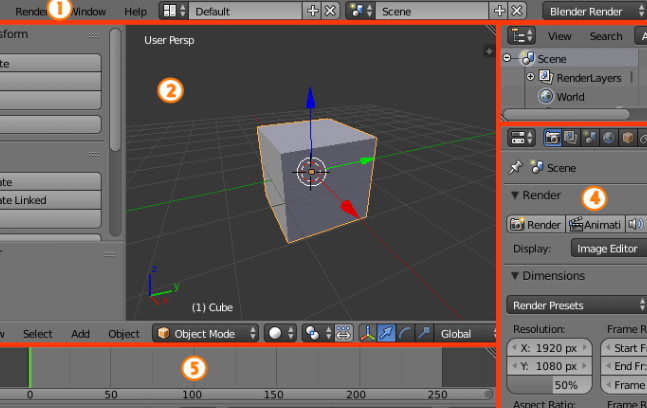Viewport: 647px width, 408px height.
Task: Open the Outliner editor type selector
Action: click(x=521, y=36)
